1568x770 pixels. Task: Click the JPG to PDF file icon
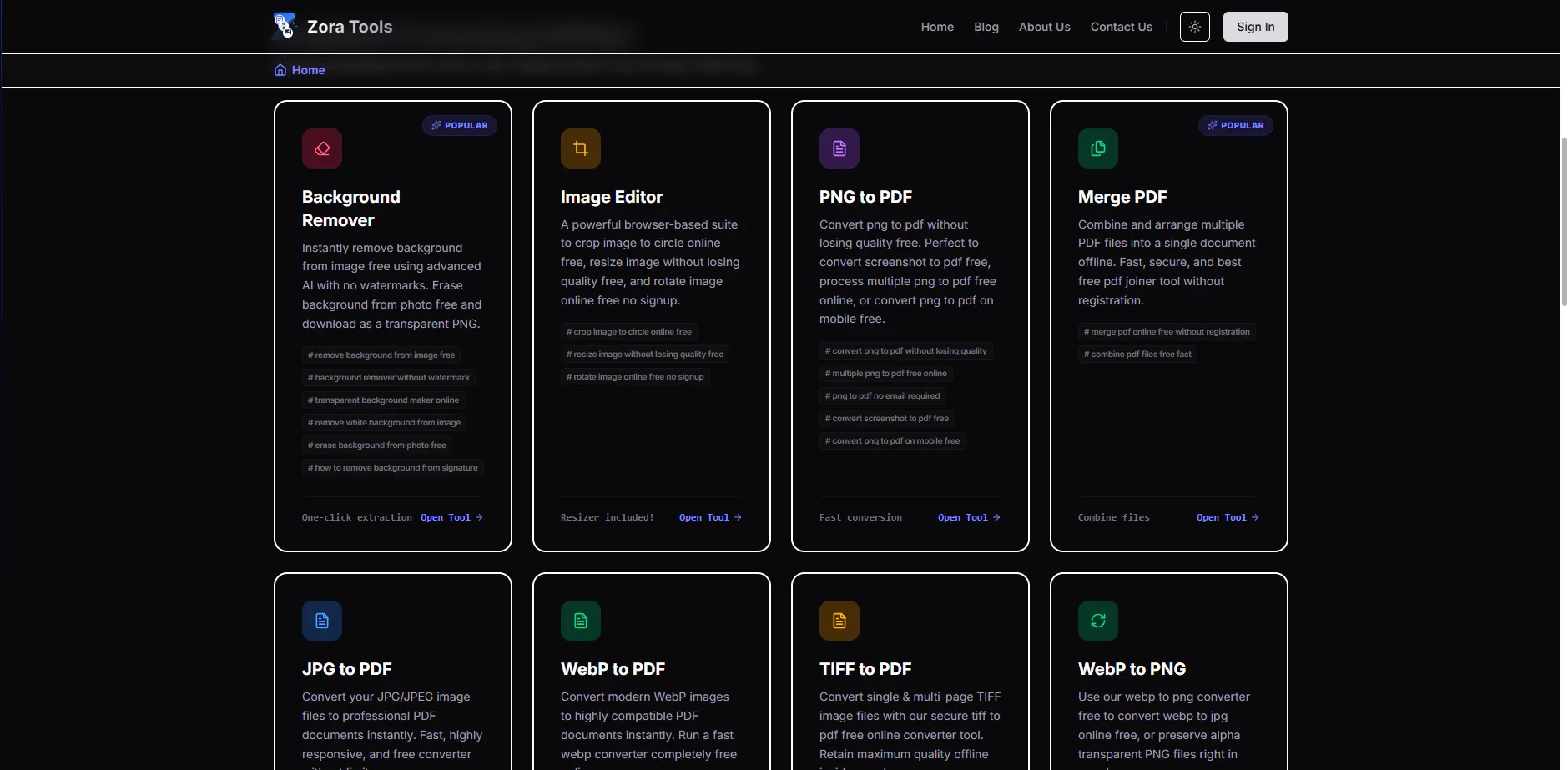tap(322, 621)
